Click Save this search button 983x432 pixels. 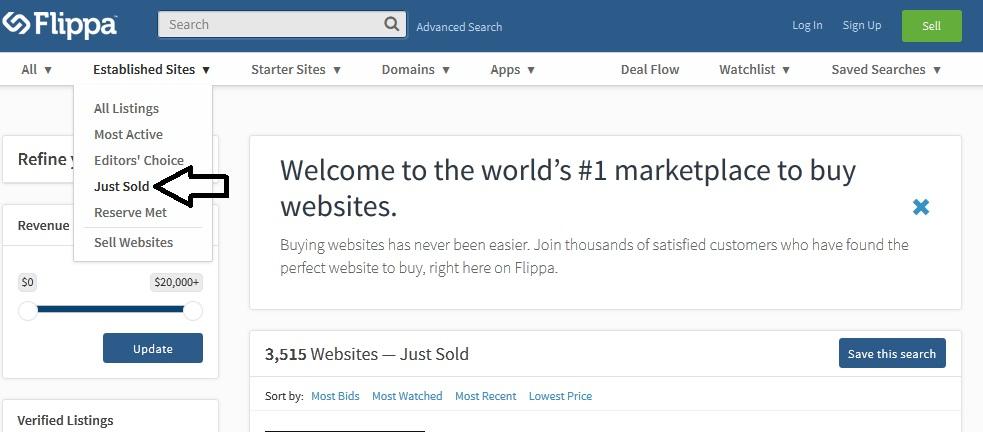pos(891,354)
